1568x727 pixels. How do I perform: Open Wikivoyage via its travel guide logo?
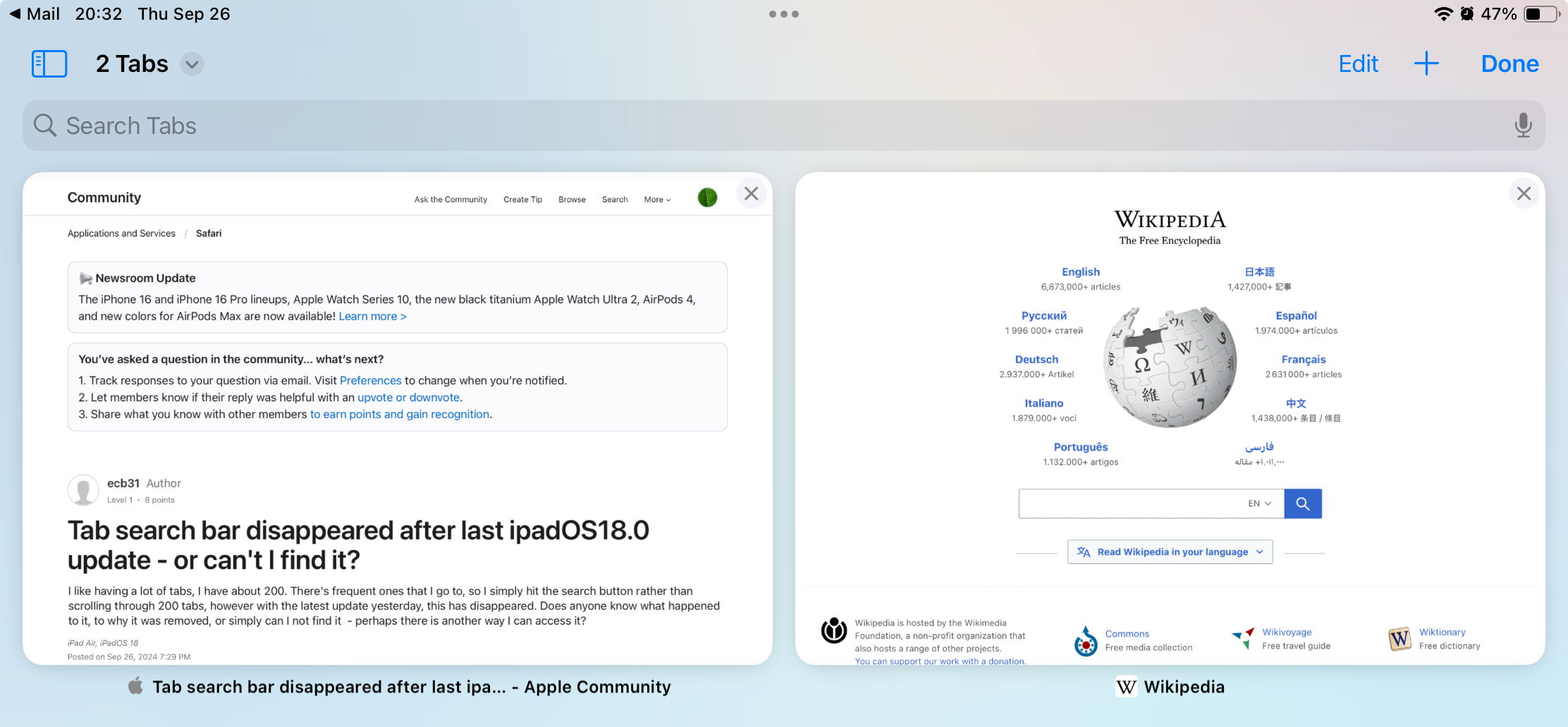click(1243, 638)
